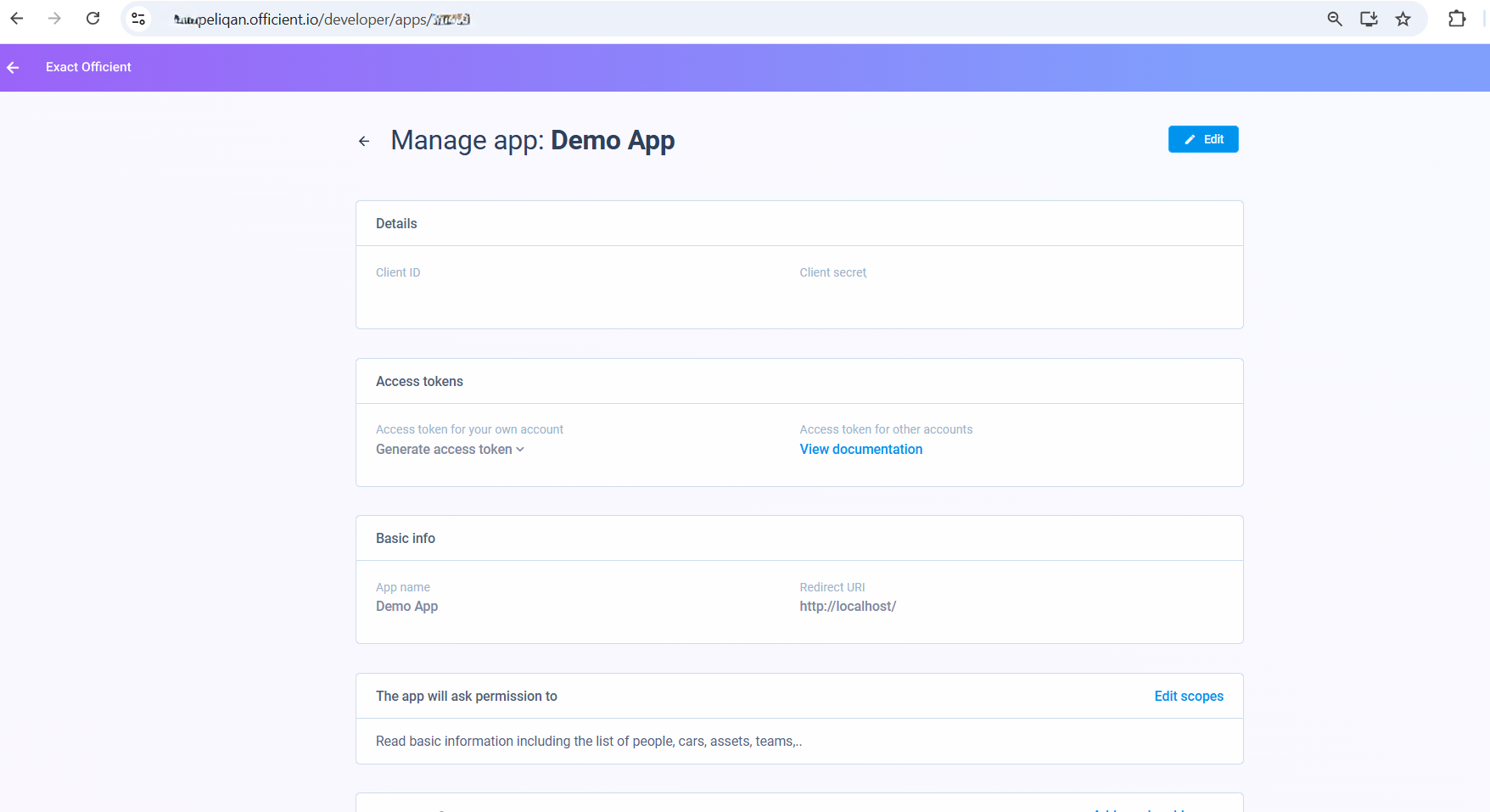Click the Details section heading
Image resolution: width=1490 pixels, height=812 pixels.
396,224
